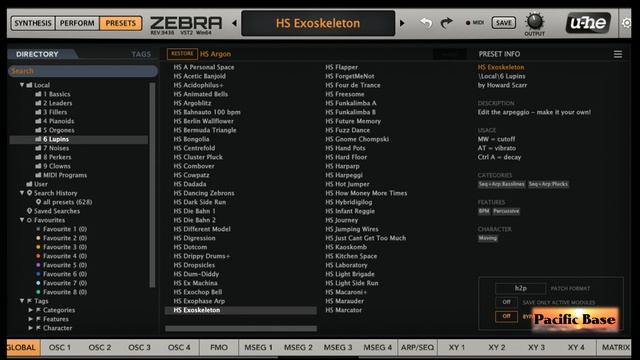The height and width of the screenshot is (360, 640).
Task: Click the User folder icon
Action: tap(29, 184)
